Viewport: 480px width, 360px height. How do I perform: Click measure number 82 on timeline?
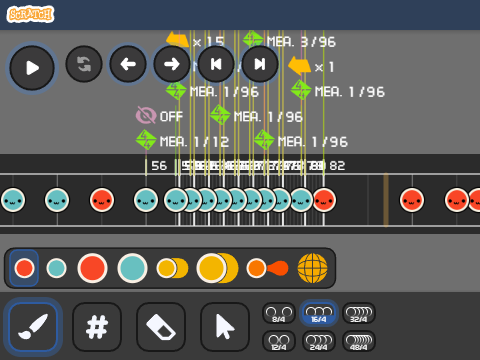pyautogui.click(x=337, y=166)
